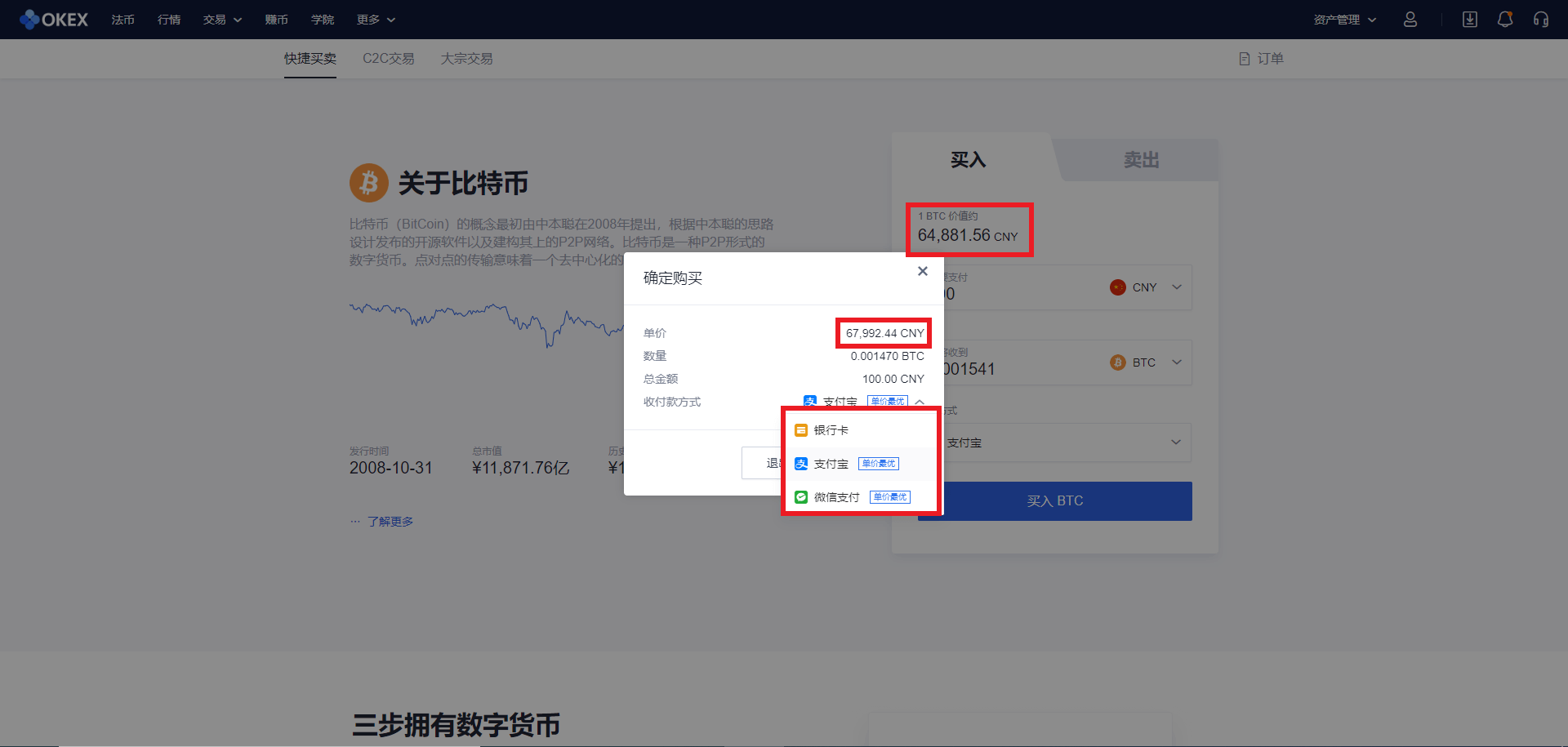Click the market cap ¥11,871.76亿
1568x747 pixels.
pyautogui.click(x=521, y=468)
